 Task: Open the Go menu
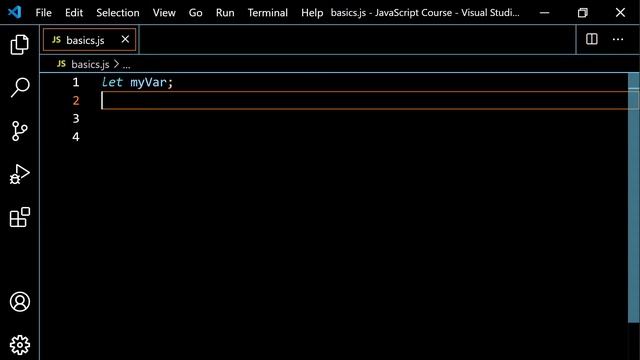pos(196,13)
